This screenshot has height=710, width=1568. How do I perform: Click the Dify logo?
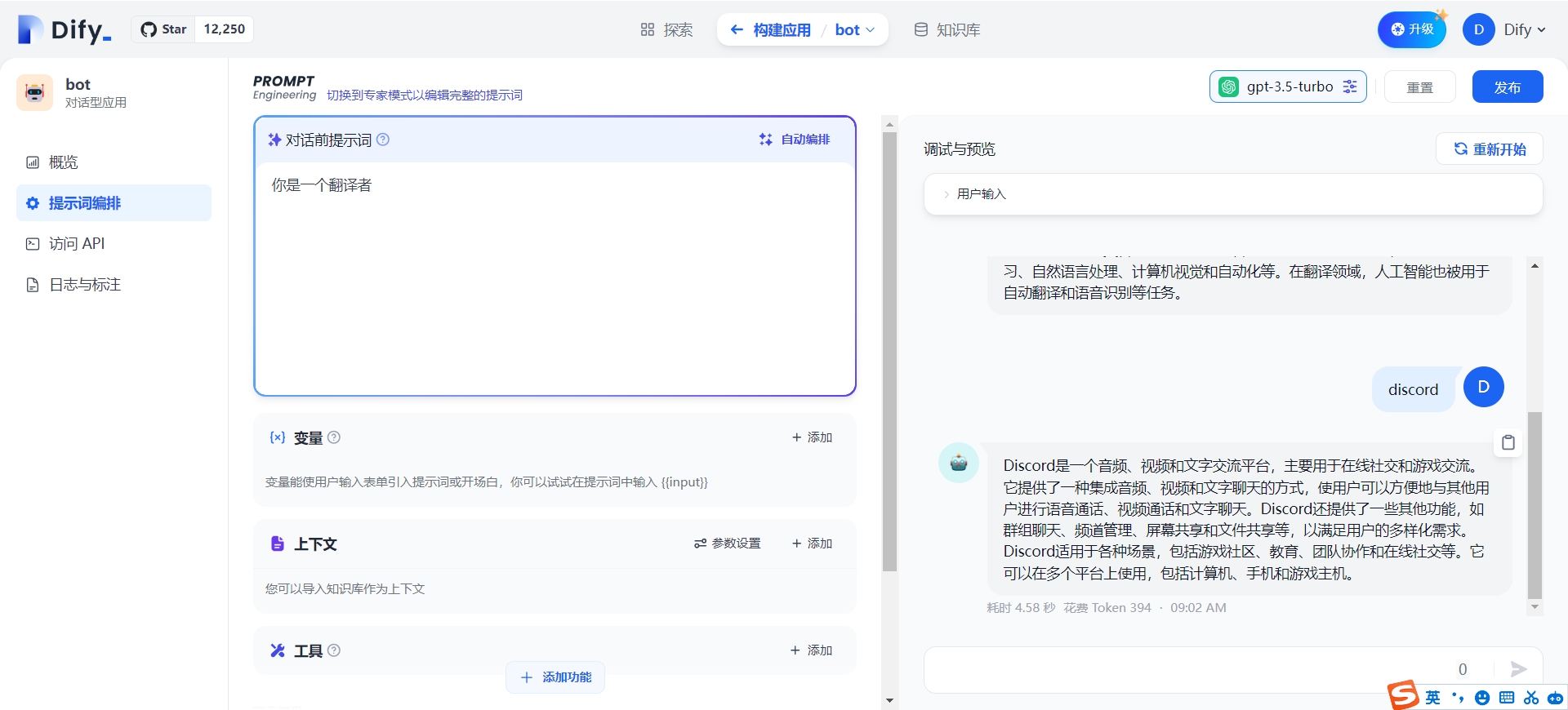(65, 29)
